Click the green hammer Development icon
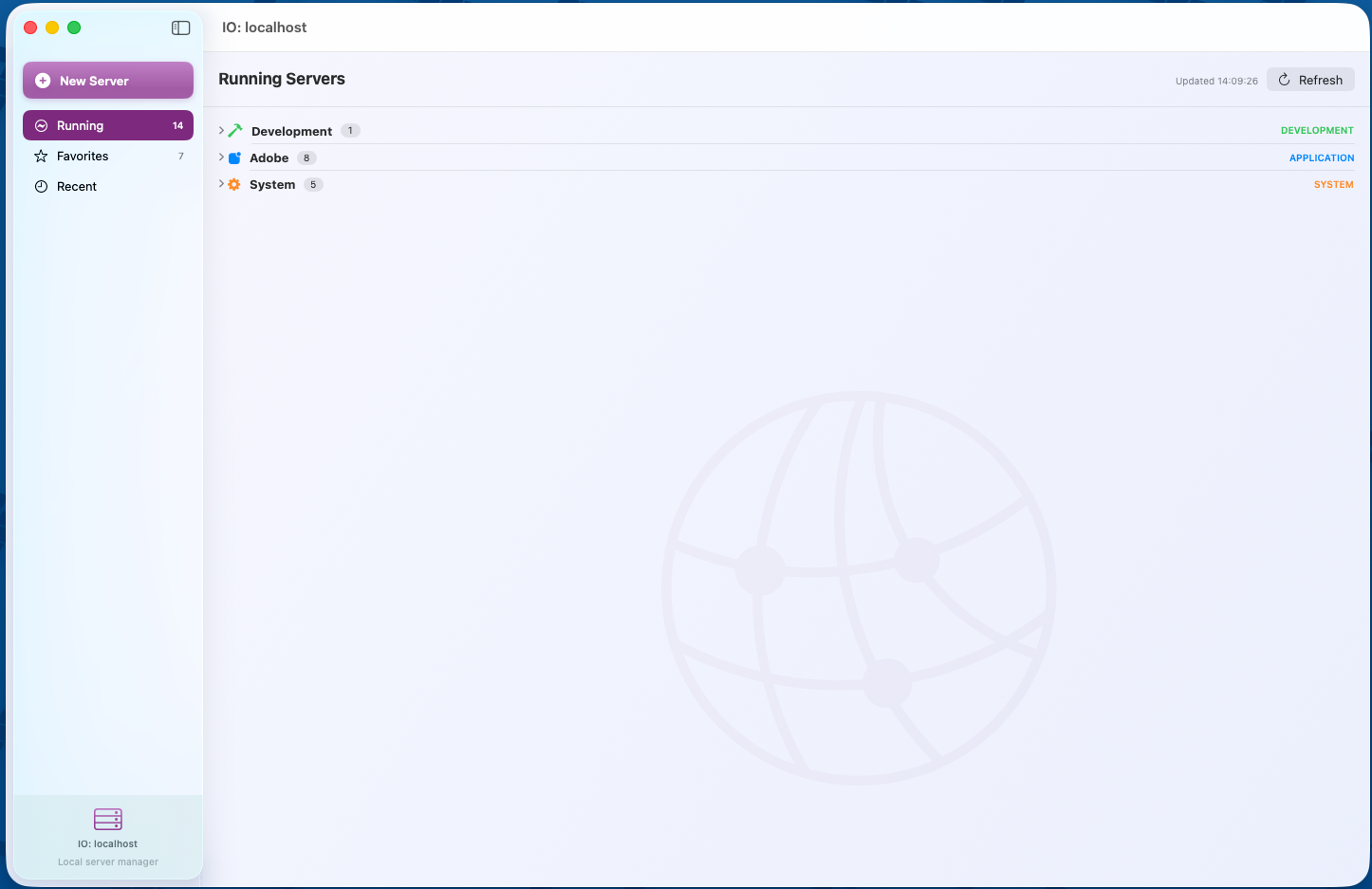1372x889 pixels. coord(235,131)
